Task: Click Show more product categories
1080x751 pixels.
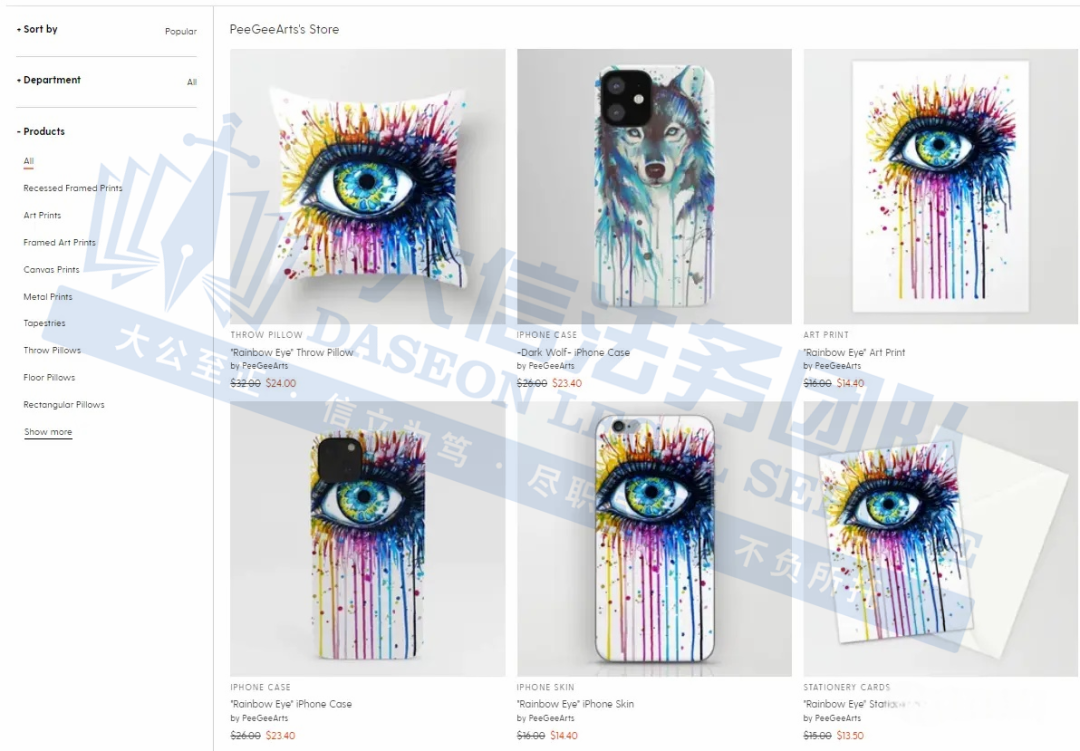Action: [48, 432]
